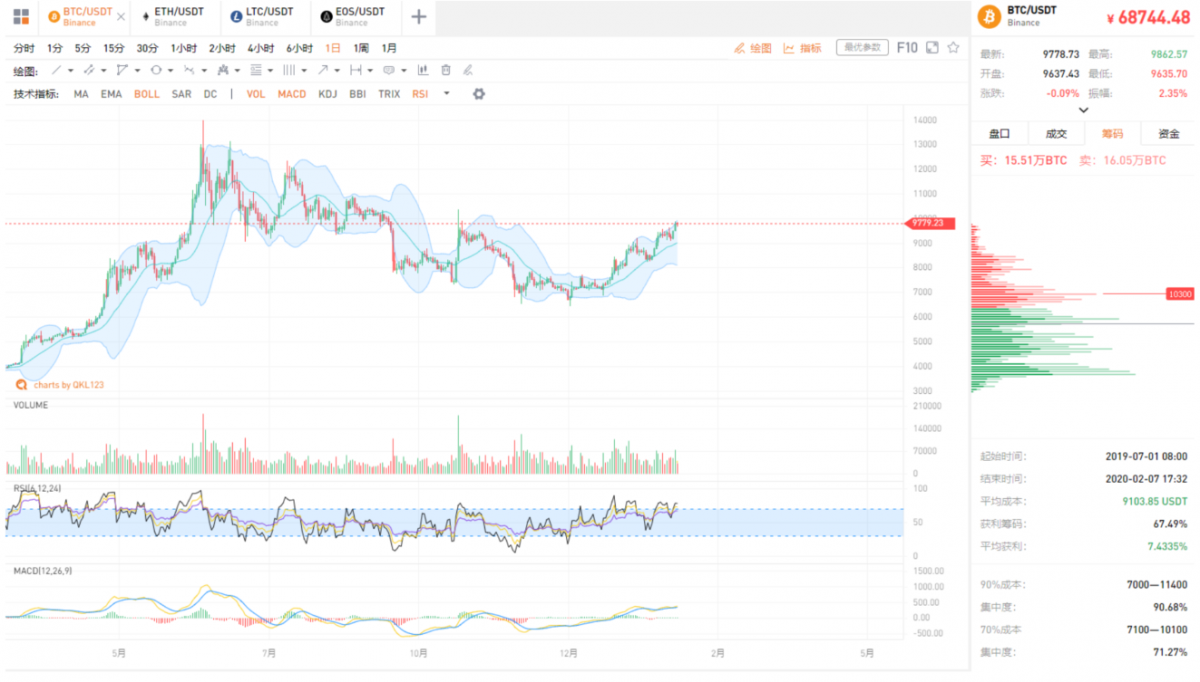Open indicator settings gear icon

point(479,93)
